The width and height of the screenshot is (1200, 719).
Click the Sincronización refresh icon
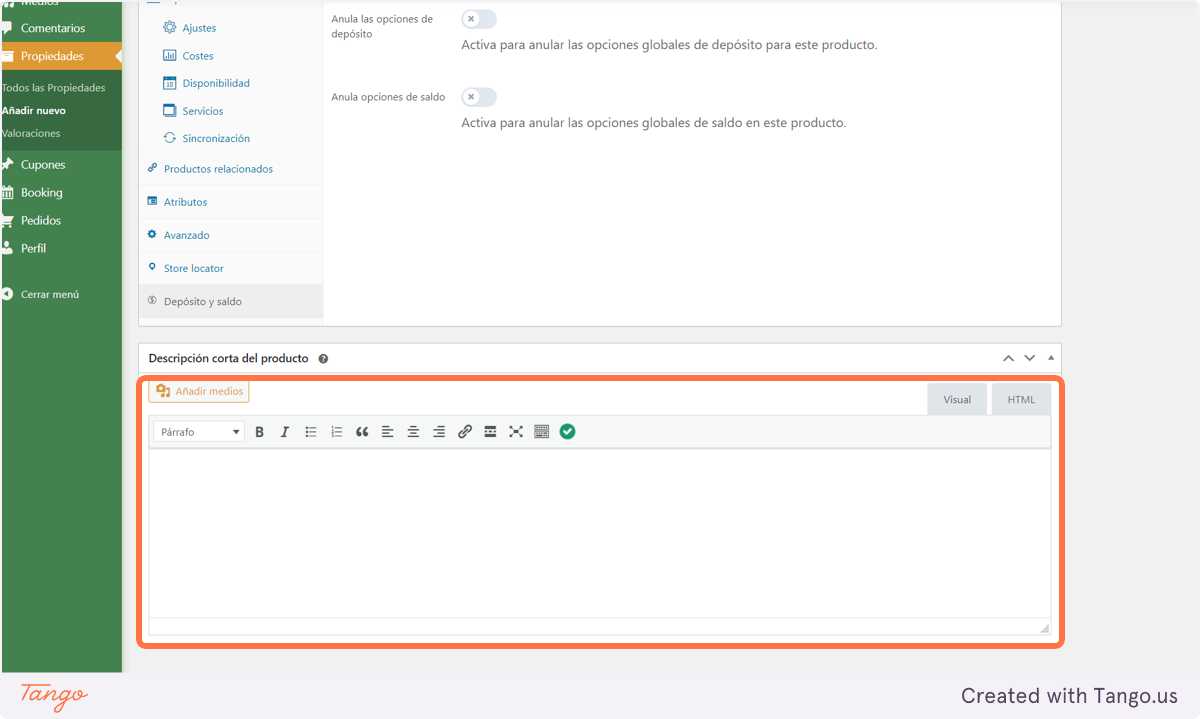170,138
